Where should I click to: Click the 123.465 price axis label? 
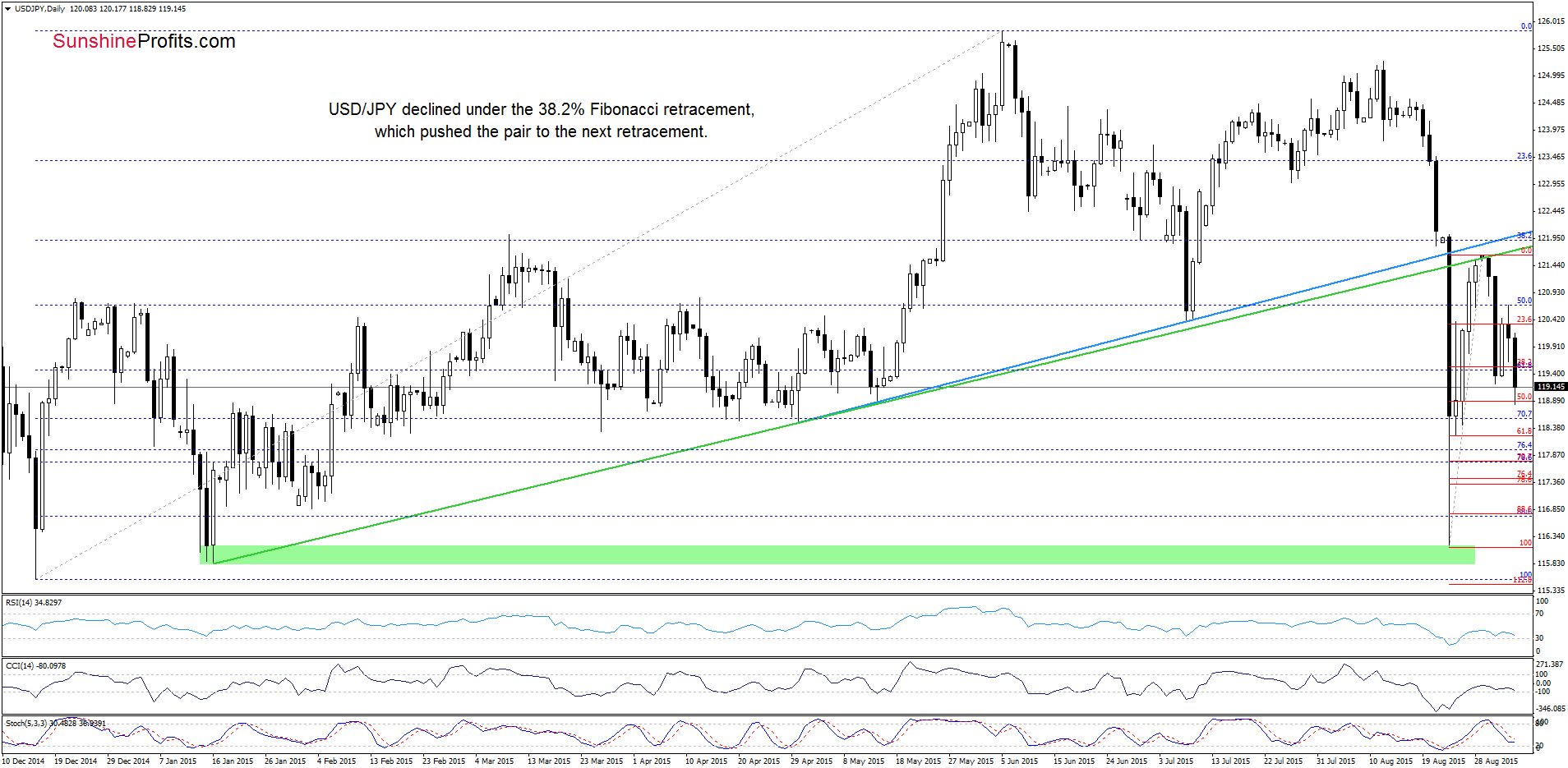point(1551,157)
